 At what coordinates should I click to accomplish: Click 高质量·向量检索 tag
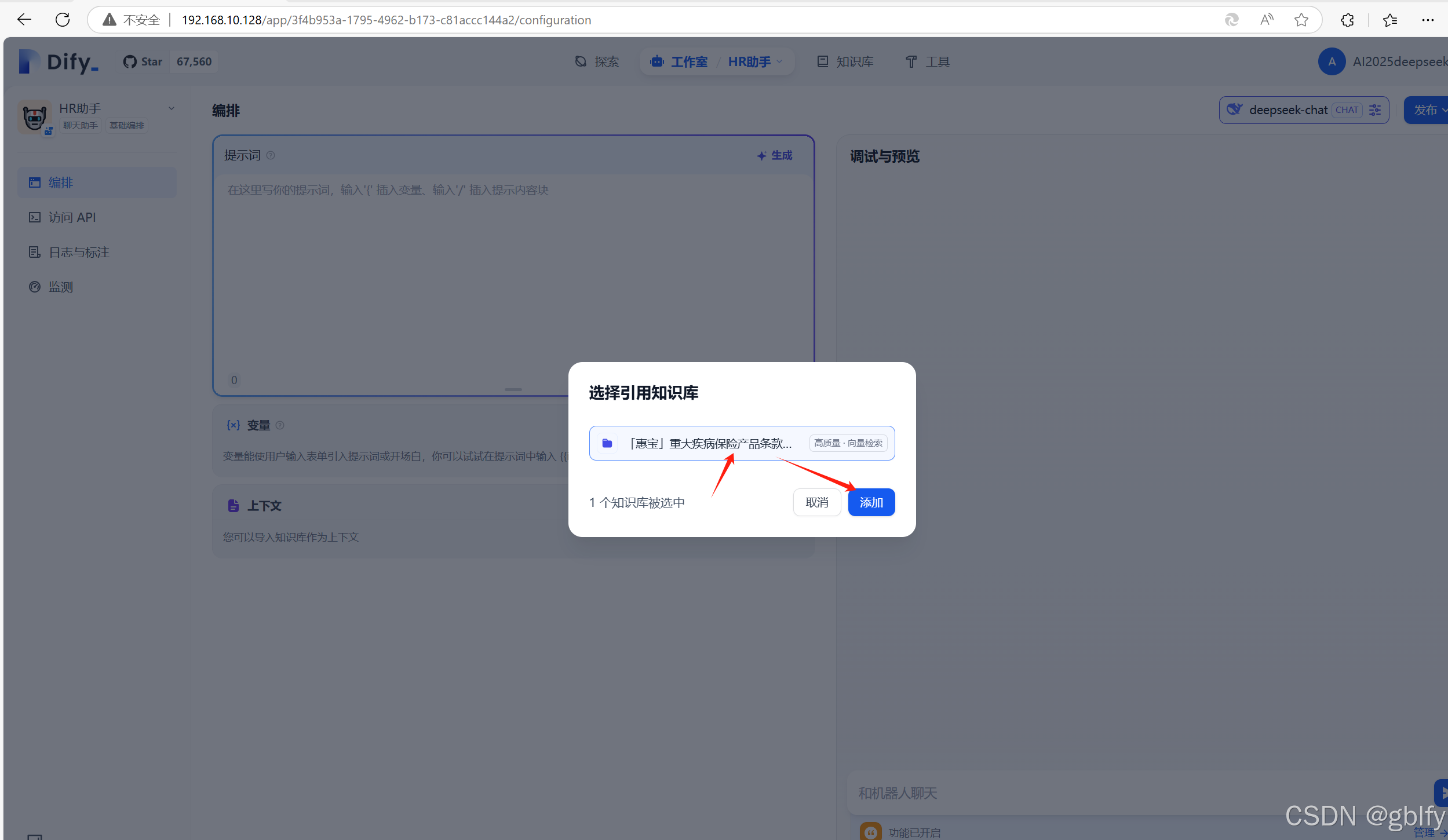click(x=848, y=443)
